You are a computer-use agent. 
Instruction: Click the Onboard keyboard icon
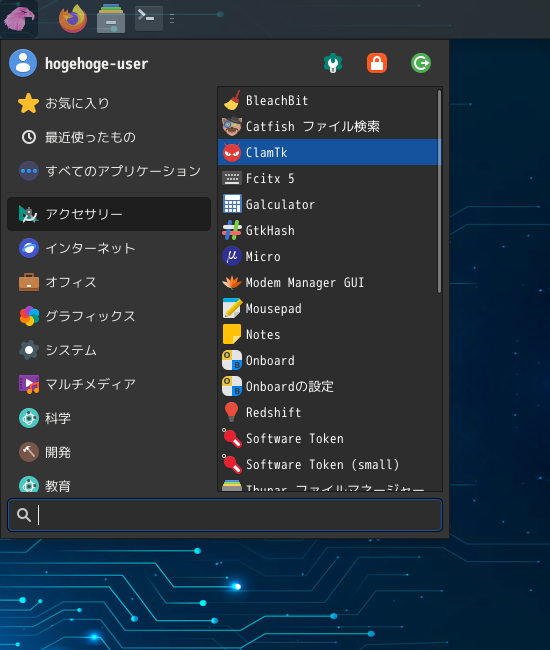click(x=232, y=360)
